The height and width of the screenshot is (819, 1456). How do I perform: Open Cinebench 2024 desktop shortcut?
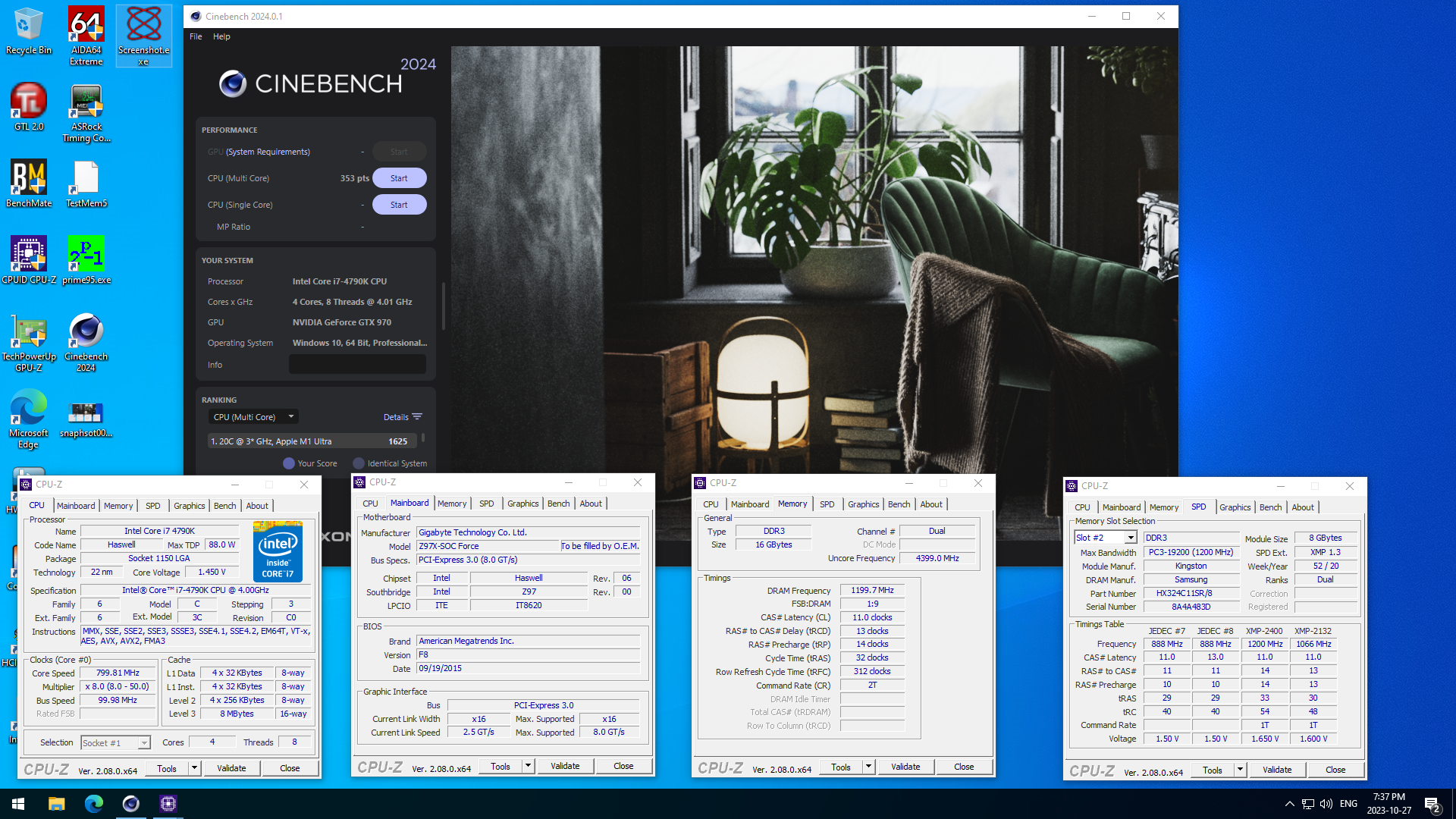coord(86,342)
